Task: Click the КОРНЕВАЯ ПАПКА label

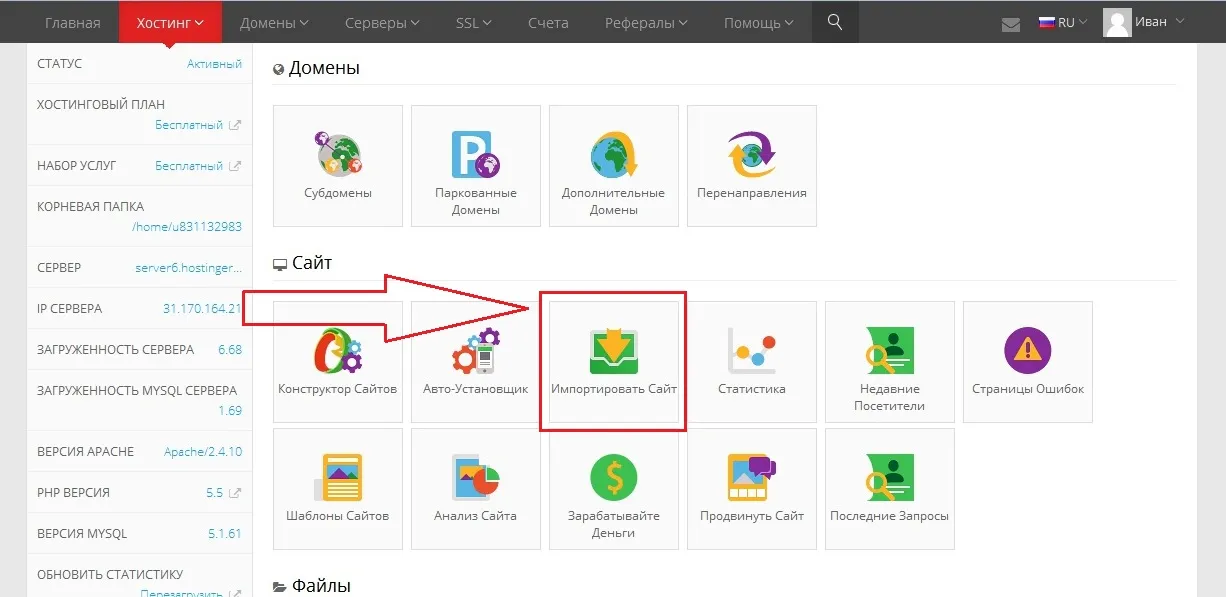Action: (x=90, y=207)
